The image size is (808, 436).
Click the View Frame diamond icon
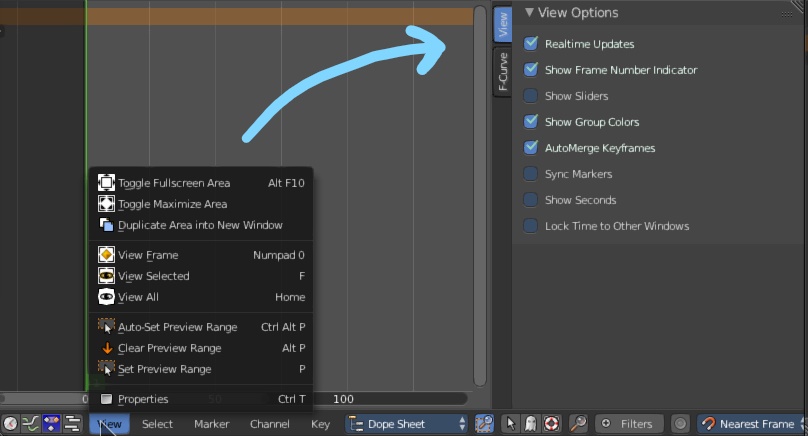pos(106,255)
